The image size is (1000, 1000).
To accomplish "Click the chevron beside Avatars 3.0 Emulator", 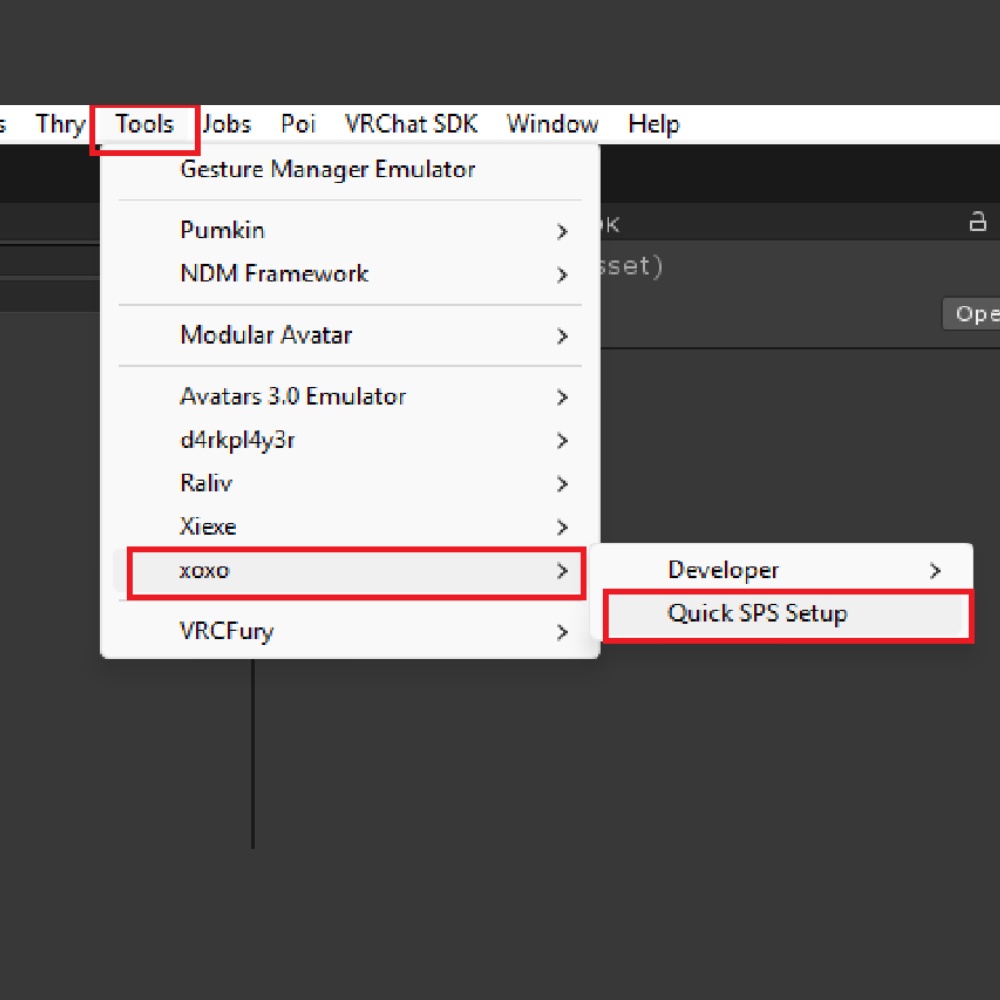I will (562, 397).
